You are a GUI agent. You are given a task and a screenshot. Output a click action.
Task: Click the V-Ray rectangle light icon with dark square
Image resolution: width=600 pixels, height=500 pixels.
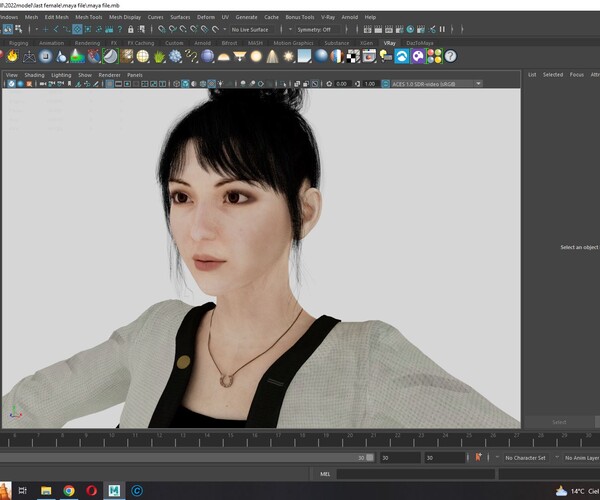pyautogui.click(x=45, y=56)
